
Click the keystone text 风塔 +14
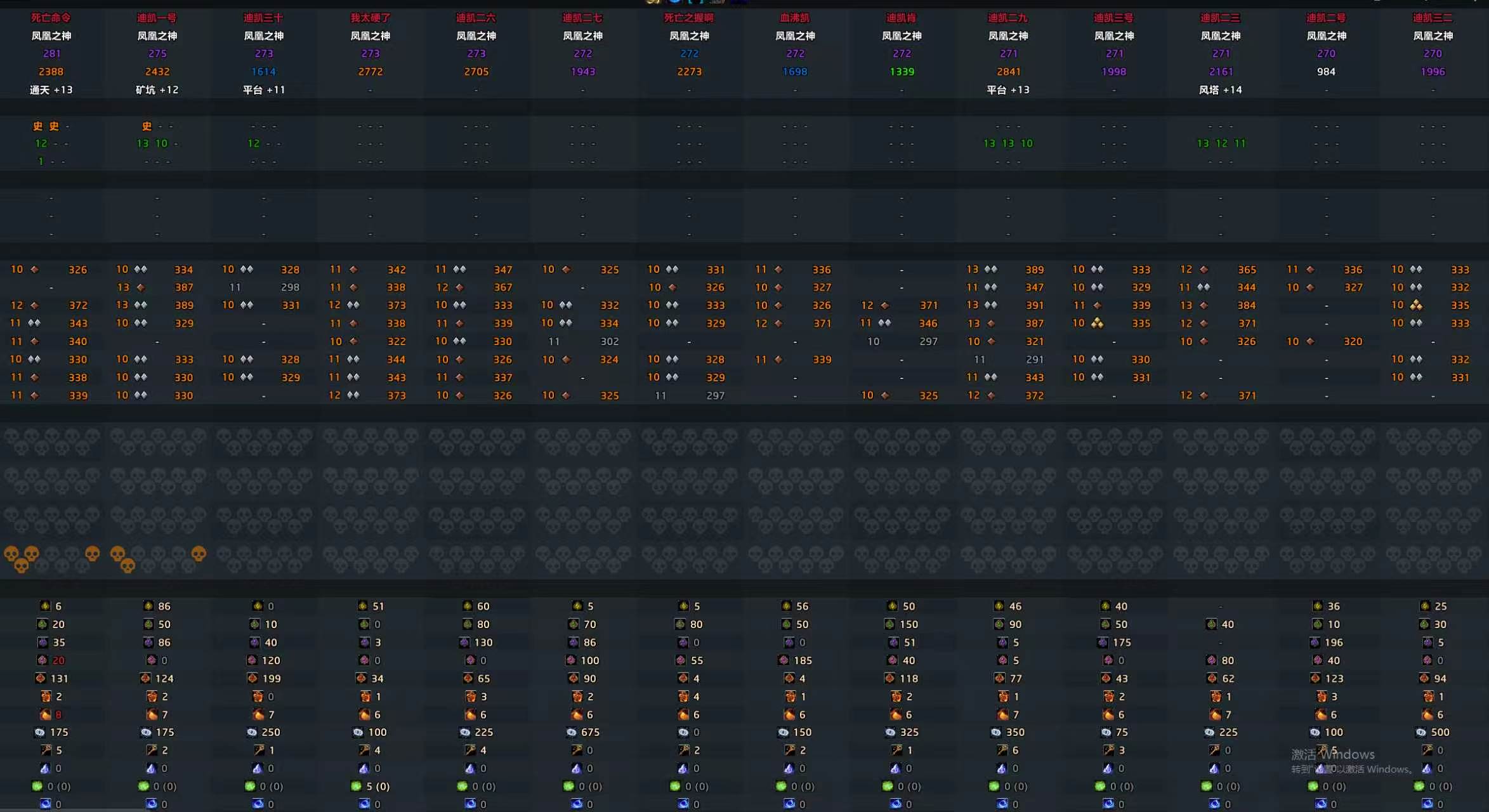point(1221,90)
